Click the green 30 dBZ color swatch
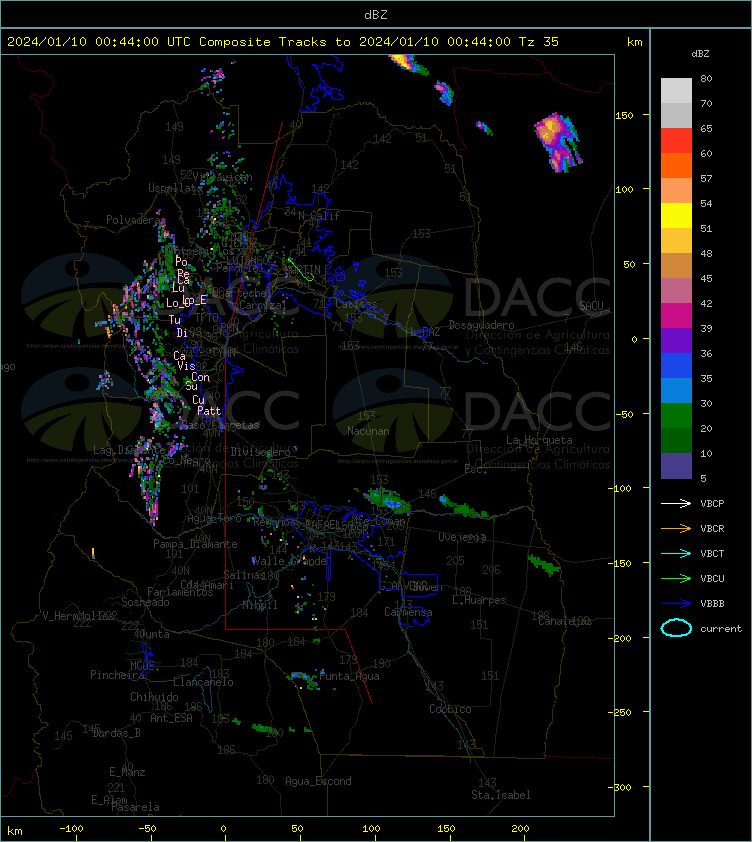752x842 pixels. [x=676, y=415]
